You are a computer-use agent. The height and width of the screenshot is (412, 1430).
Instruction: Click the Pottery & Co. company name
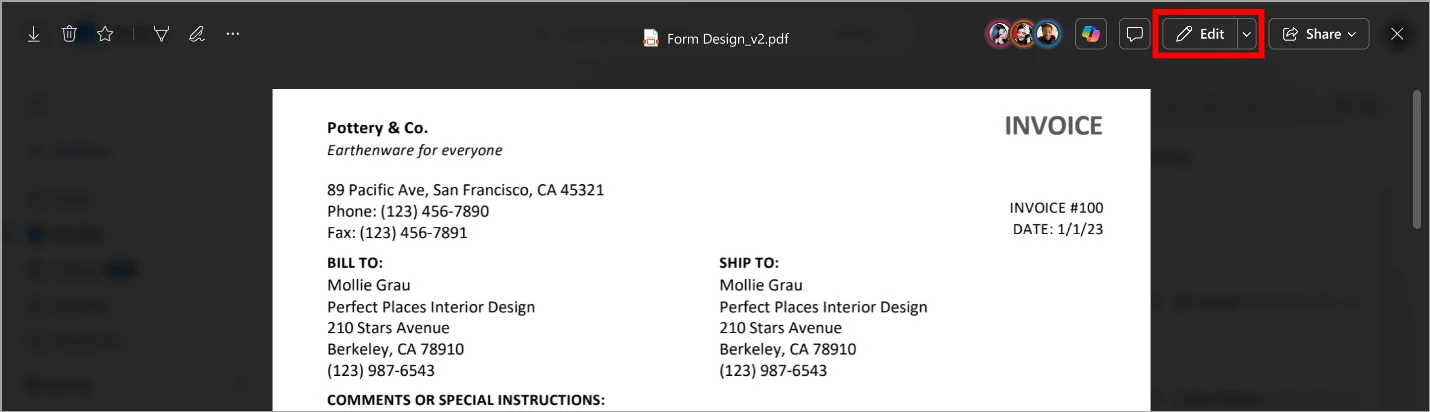(x=377, y=128)
